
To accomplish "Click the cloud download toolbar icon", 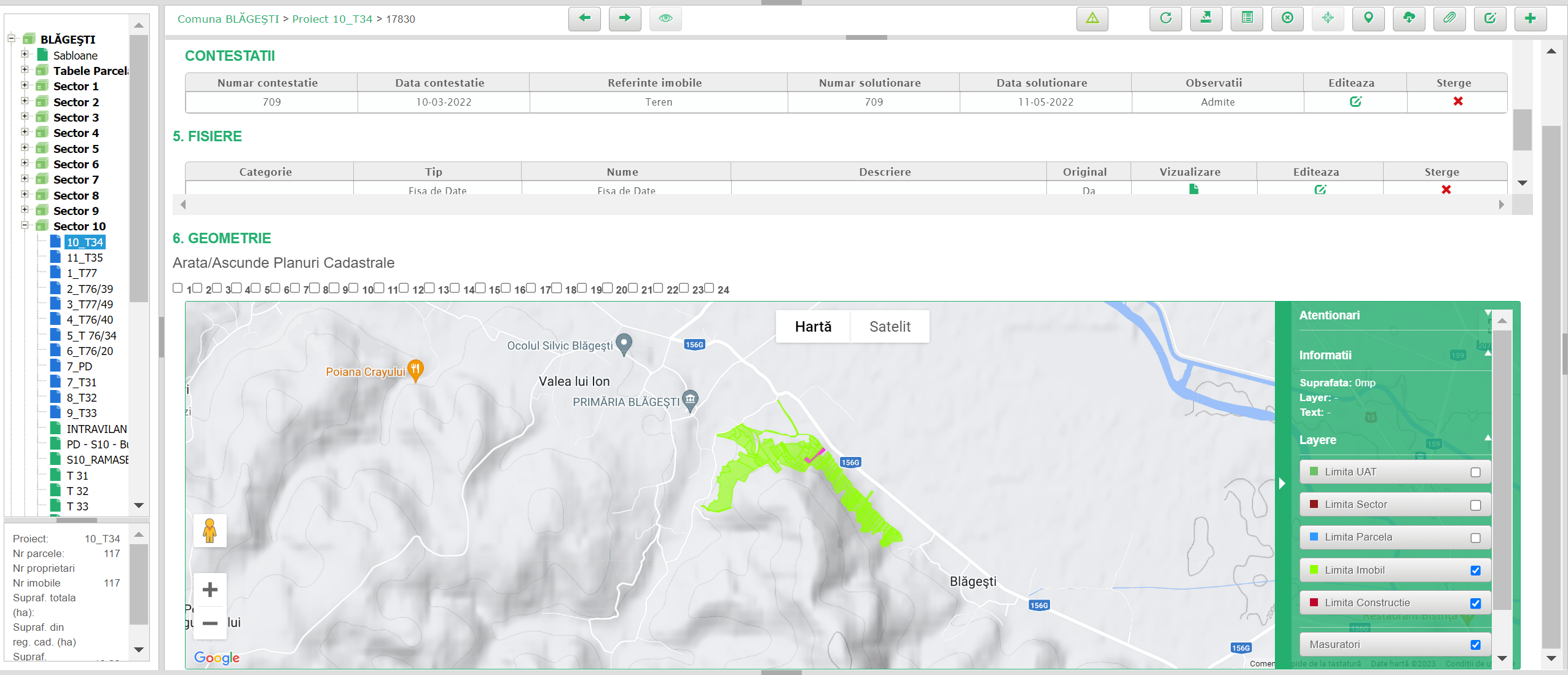I will click(x=1408, y=18).
